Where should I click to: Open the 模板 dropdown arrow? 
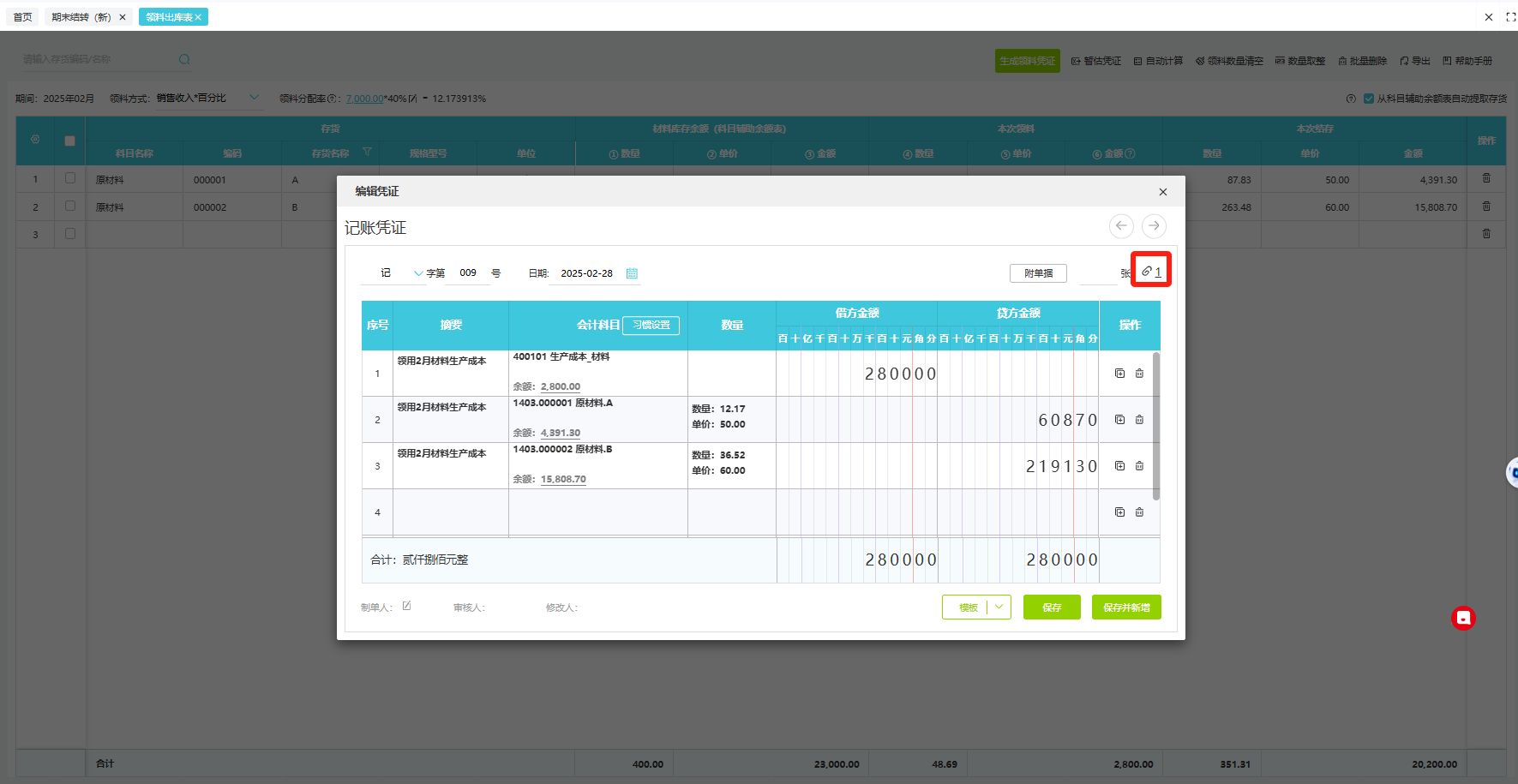click(999, 607)
